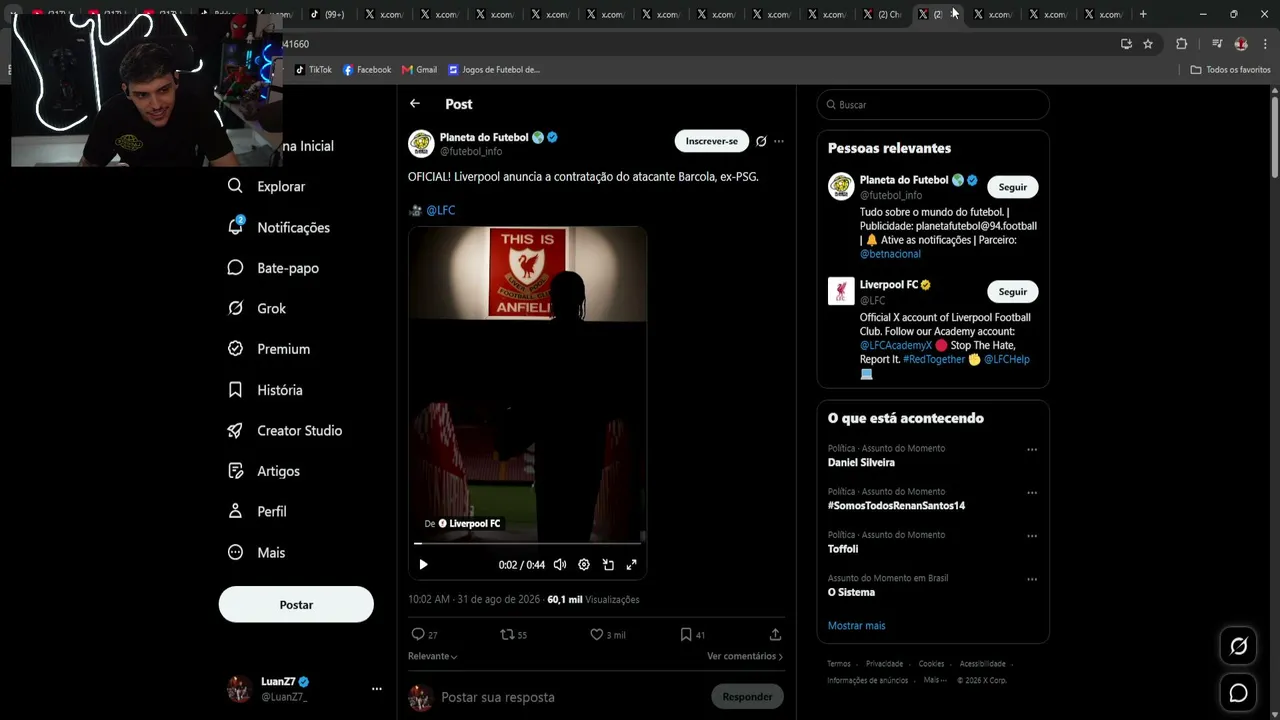Image resolution: width=1280 pixels, height=720 pixels.
Task: Switch to the TikTok (99+) tab
Action: point(327,14)
